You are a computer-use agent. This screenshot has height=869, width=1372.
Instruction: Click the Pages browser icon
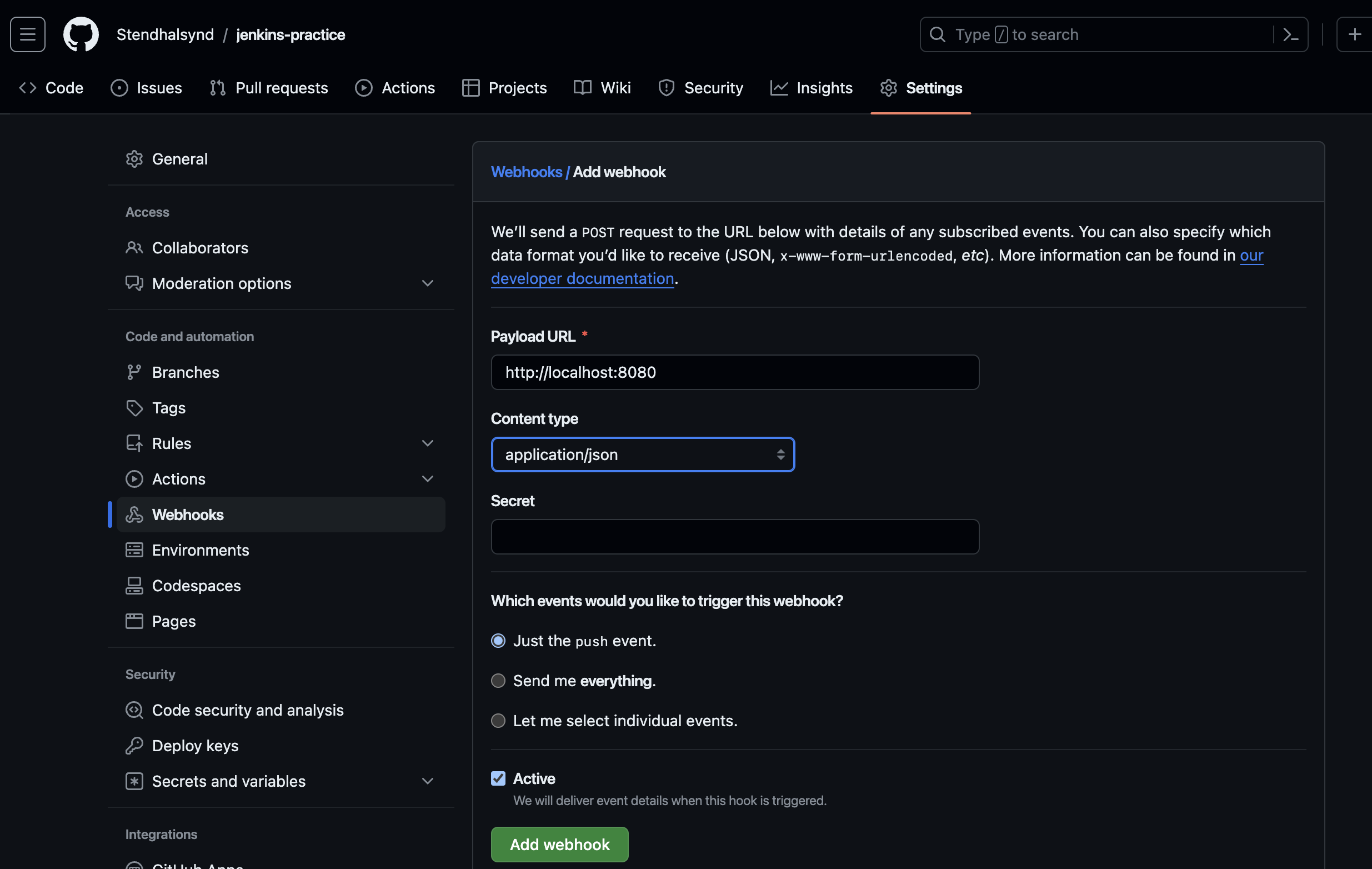click(134, 621)
